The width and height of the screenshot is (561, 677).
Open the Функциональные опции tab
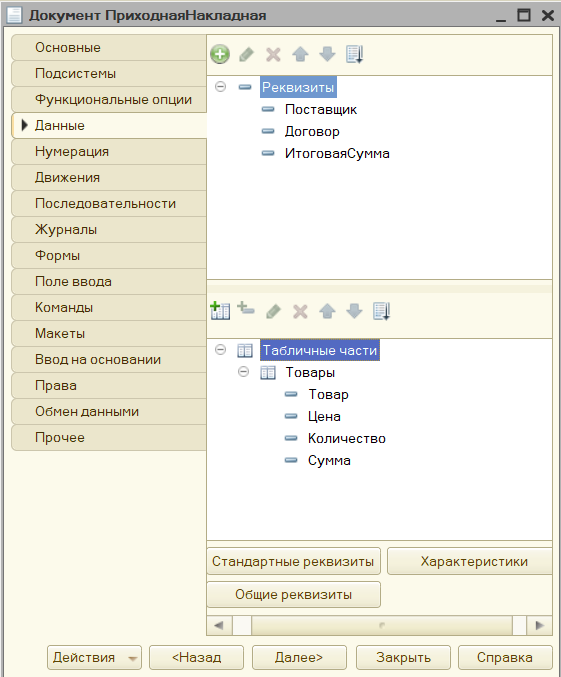109,99
